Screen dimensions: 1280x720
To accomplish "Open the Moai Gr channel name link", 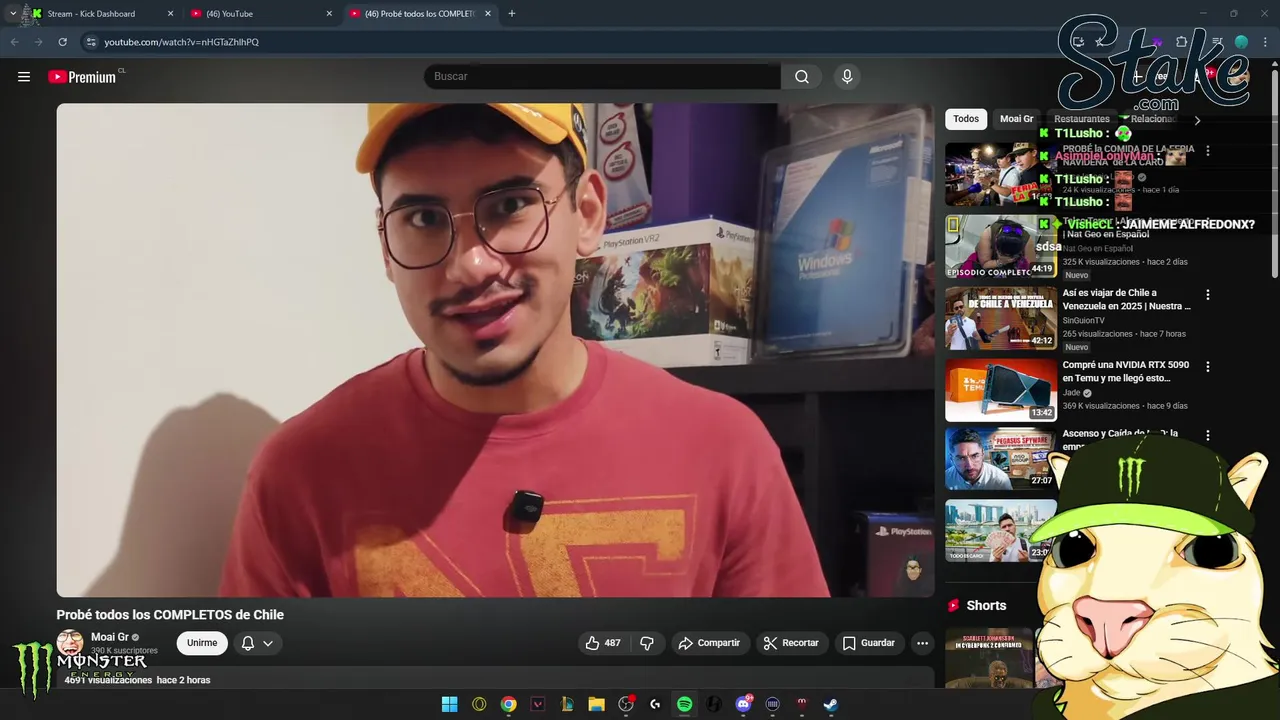I will point(110,637).
